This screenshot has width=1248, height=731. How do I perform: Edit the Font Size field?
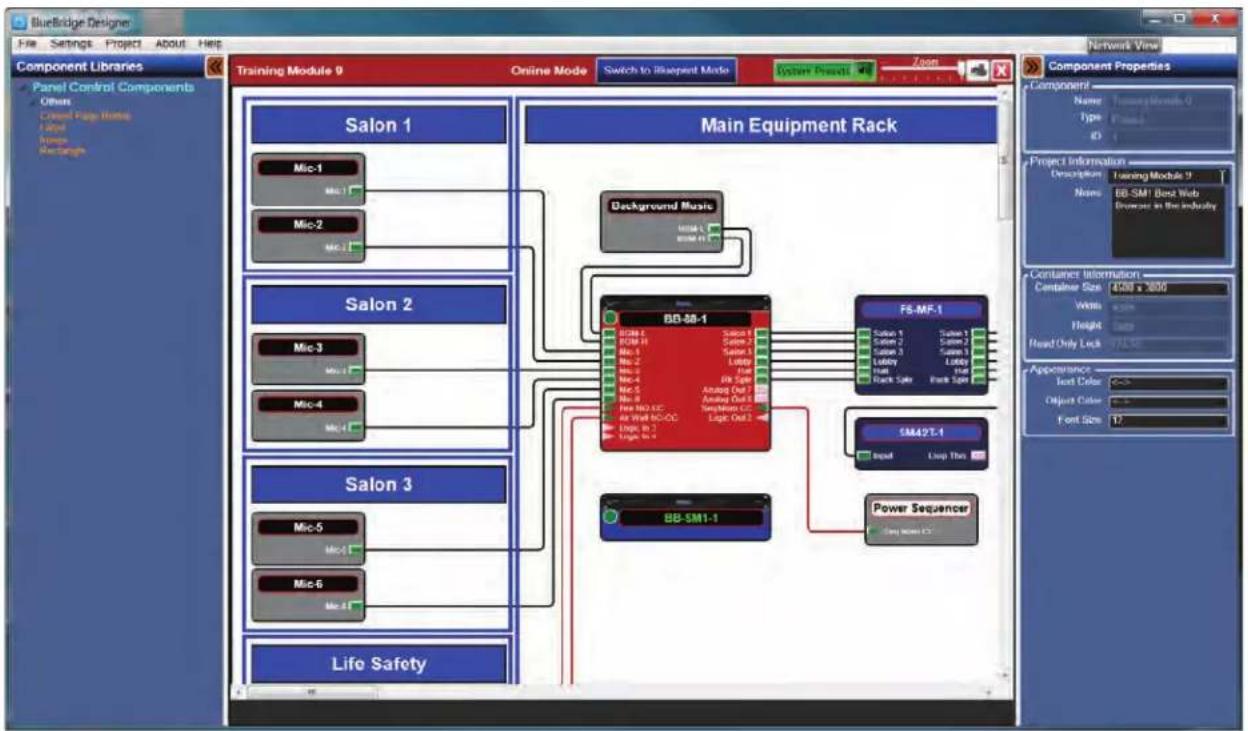click(x=1169, y=421)
